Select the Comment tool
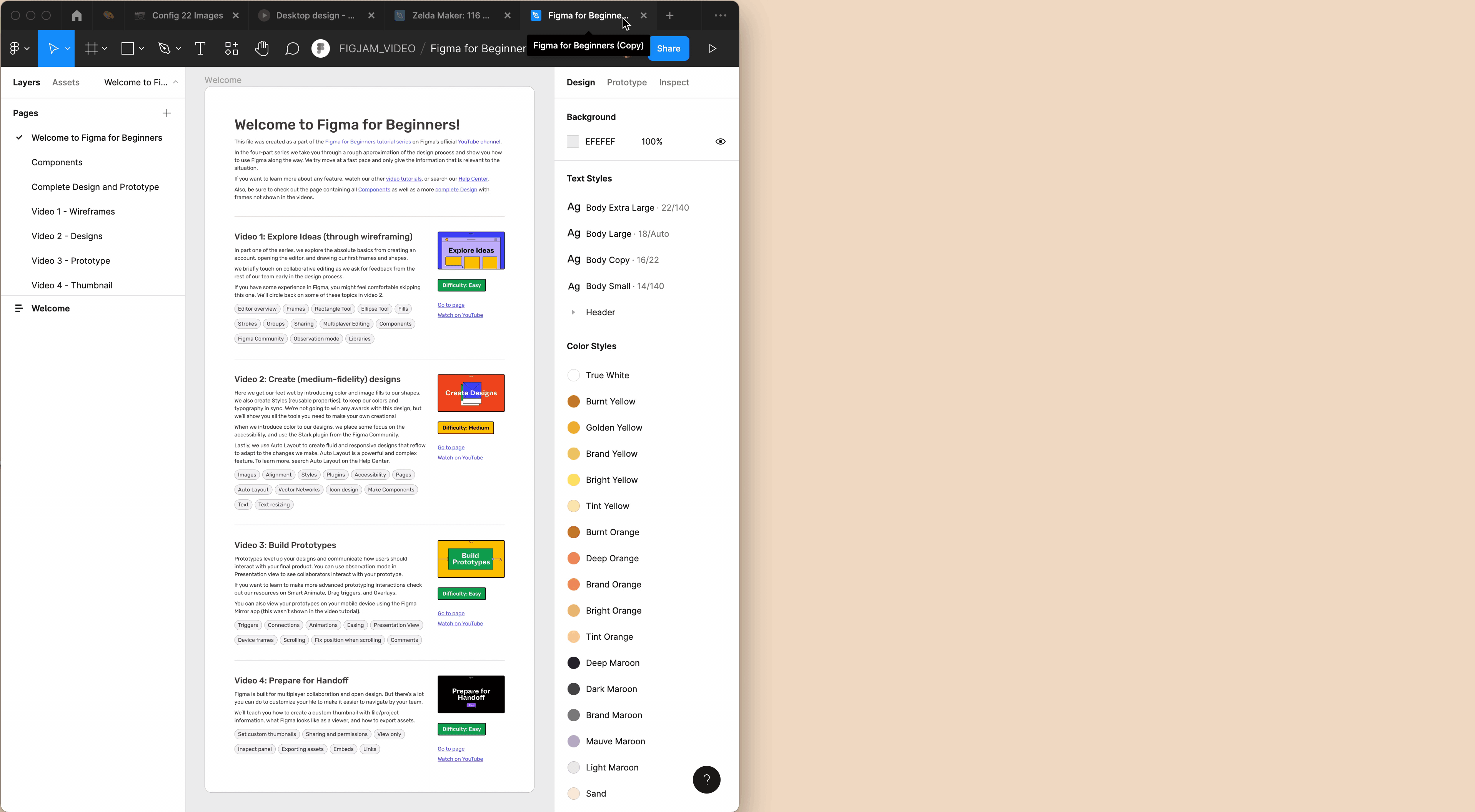 (x=293, y=48)
